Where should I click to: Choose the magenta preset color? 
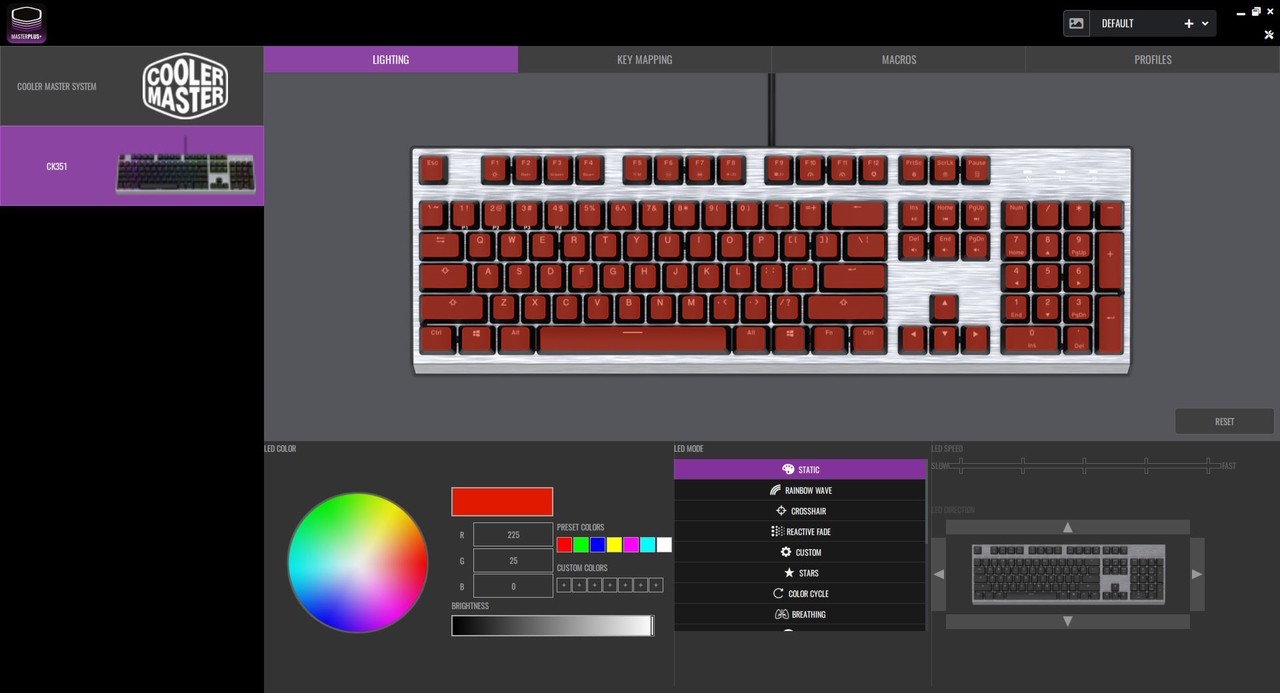[631, 545]
